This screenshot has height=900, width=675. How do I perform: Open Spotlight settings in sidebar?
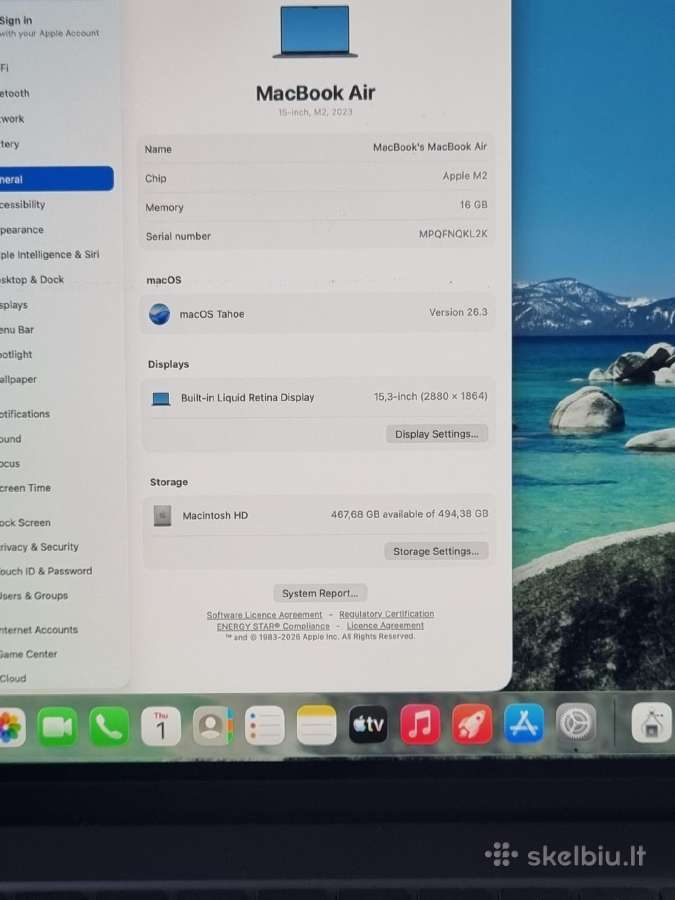[x=16, y=354]
